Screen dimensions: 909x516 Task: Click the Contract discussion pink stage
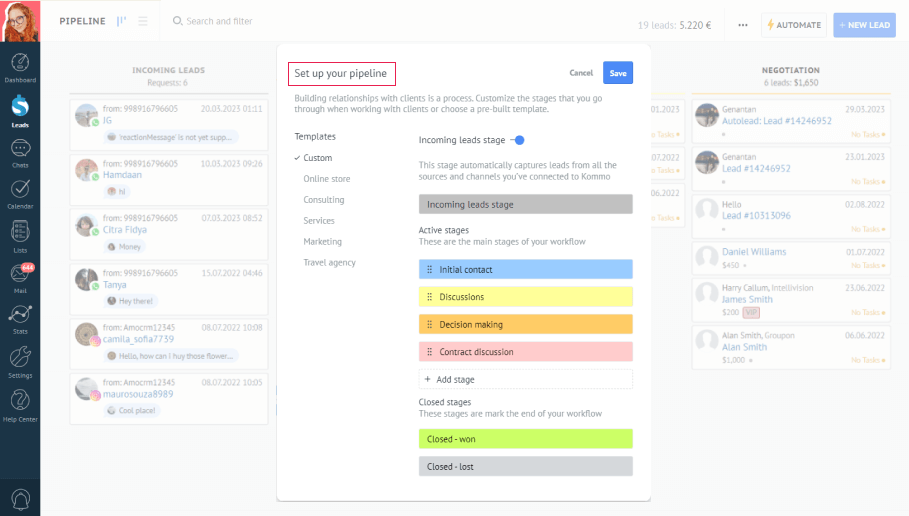tap(526, 352)
